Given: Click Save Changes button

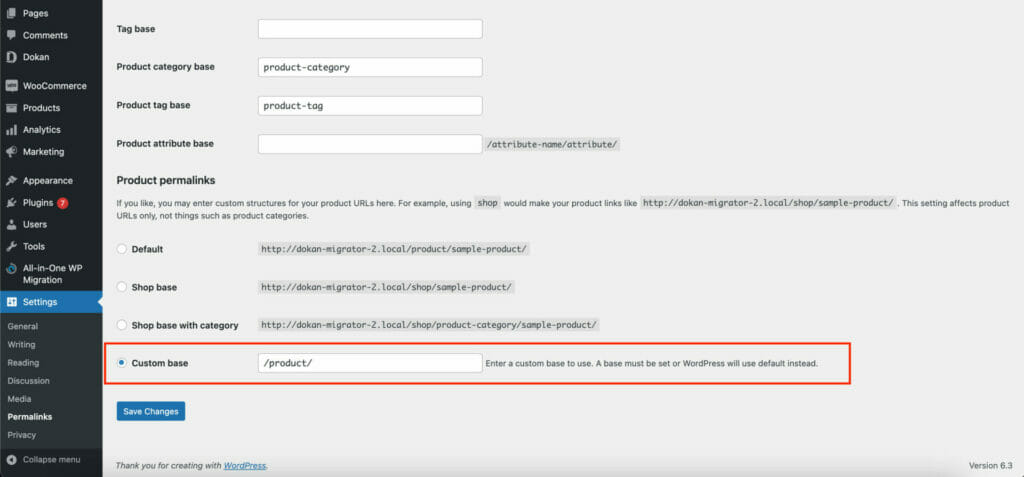Looking at the screenshot, I should pos(151,411).
